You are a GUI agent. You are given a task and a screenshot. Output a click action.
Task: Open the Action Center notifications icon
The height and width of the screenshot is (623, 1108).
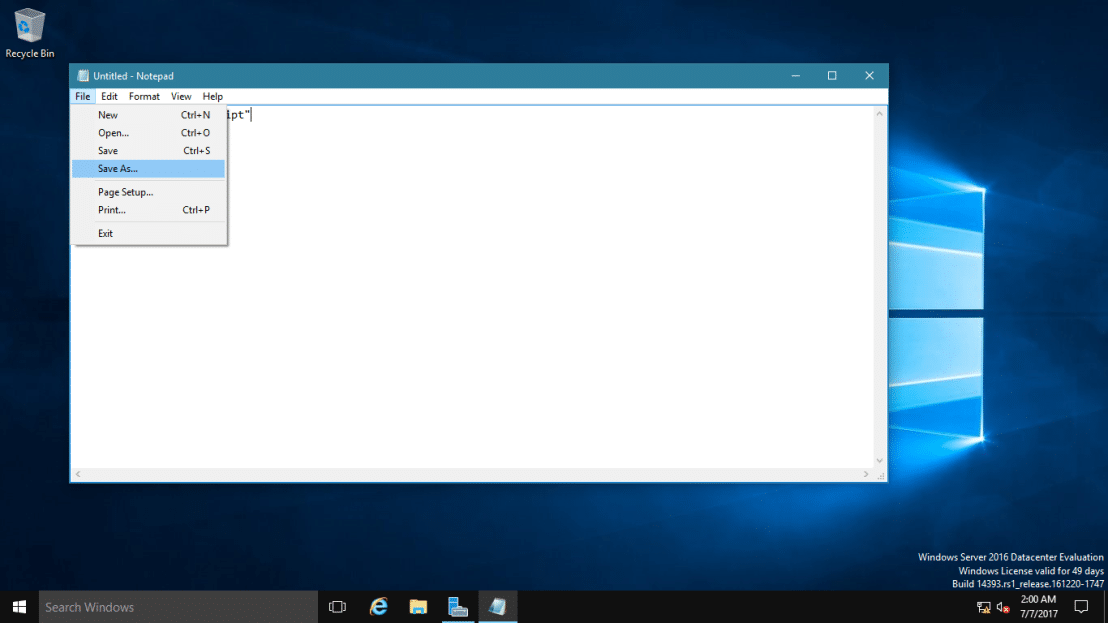(x=1081, y=607)
